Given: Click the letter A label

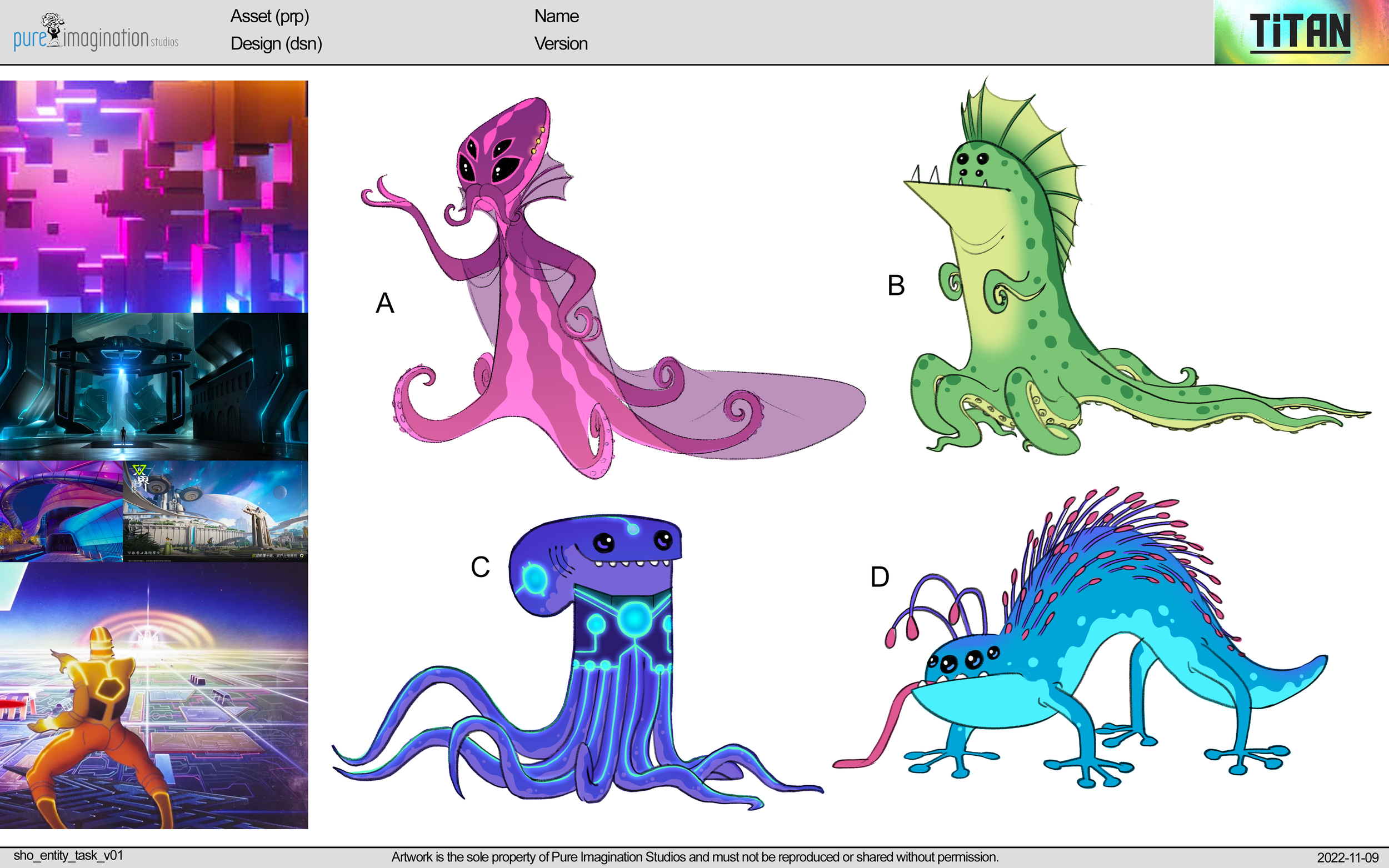Looking at the screenshot, I should (384, 303).
